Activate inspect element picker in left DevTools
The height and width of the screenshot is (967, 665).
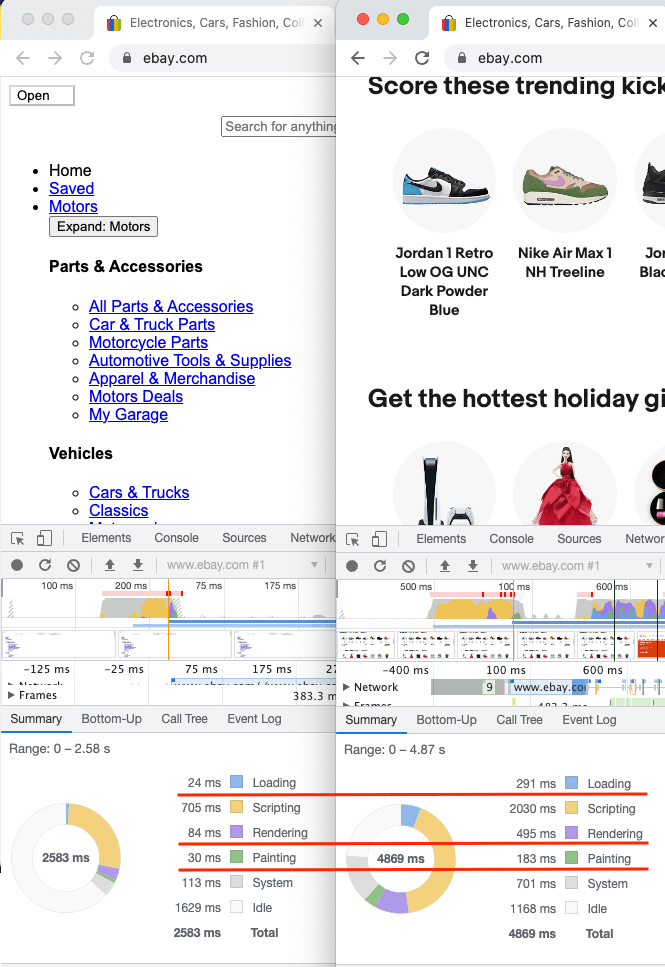[17, 538]
